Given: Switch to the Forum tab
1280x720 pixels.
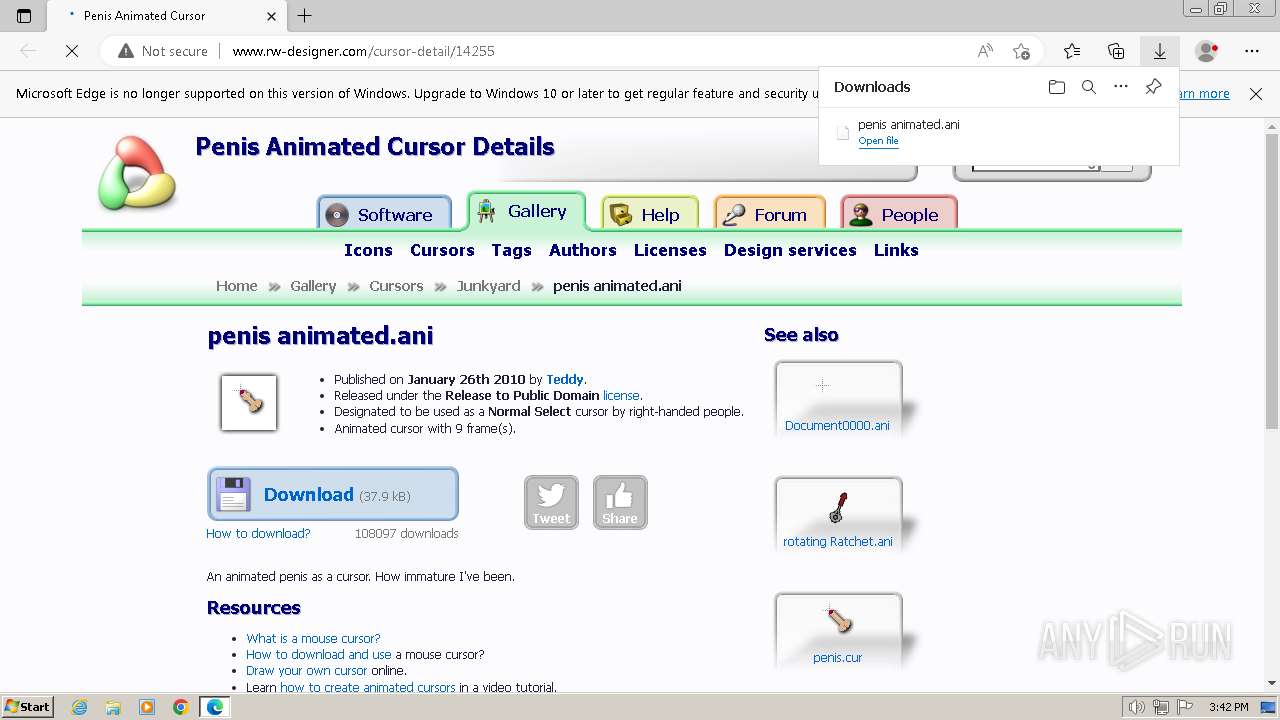Looking at the screenshot, I should [x=769, y=214].
